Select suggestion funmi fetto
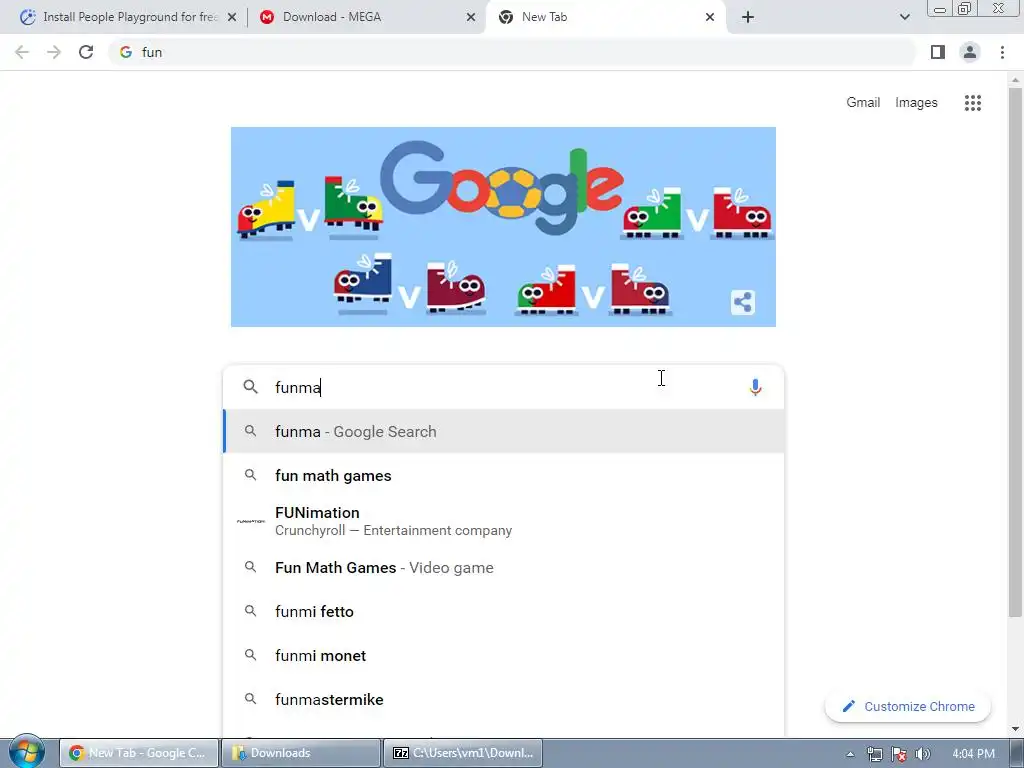Screen dimensions: 1024x768 pos(504,611)
